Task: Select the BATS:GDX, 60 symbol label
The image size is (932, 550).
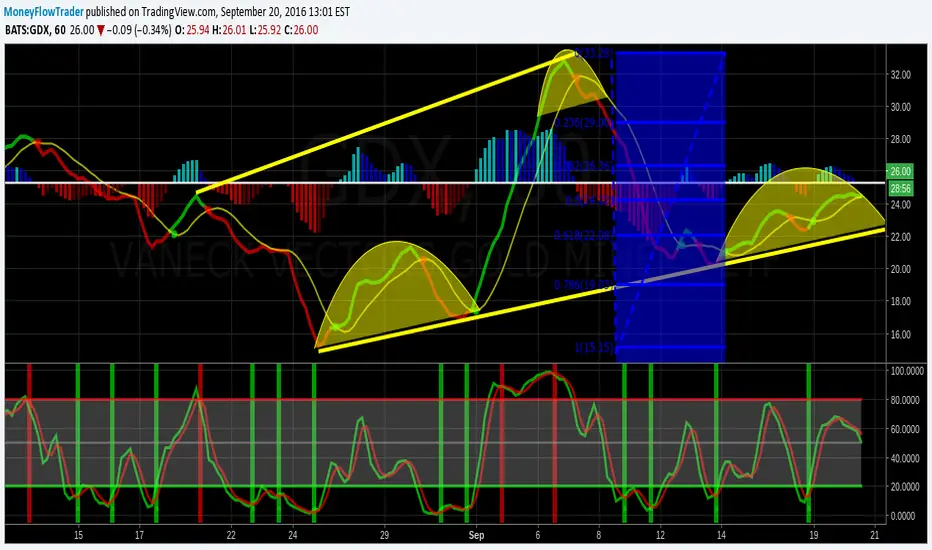Action: click(x=35, y=30)
